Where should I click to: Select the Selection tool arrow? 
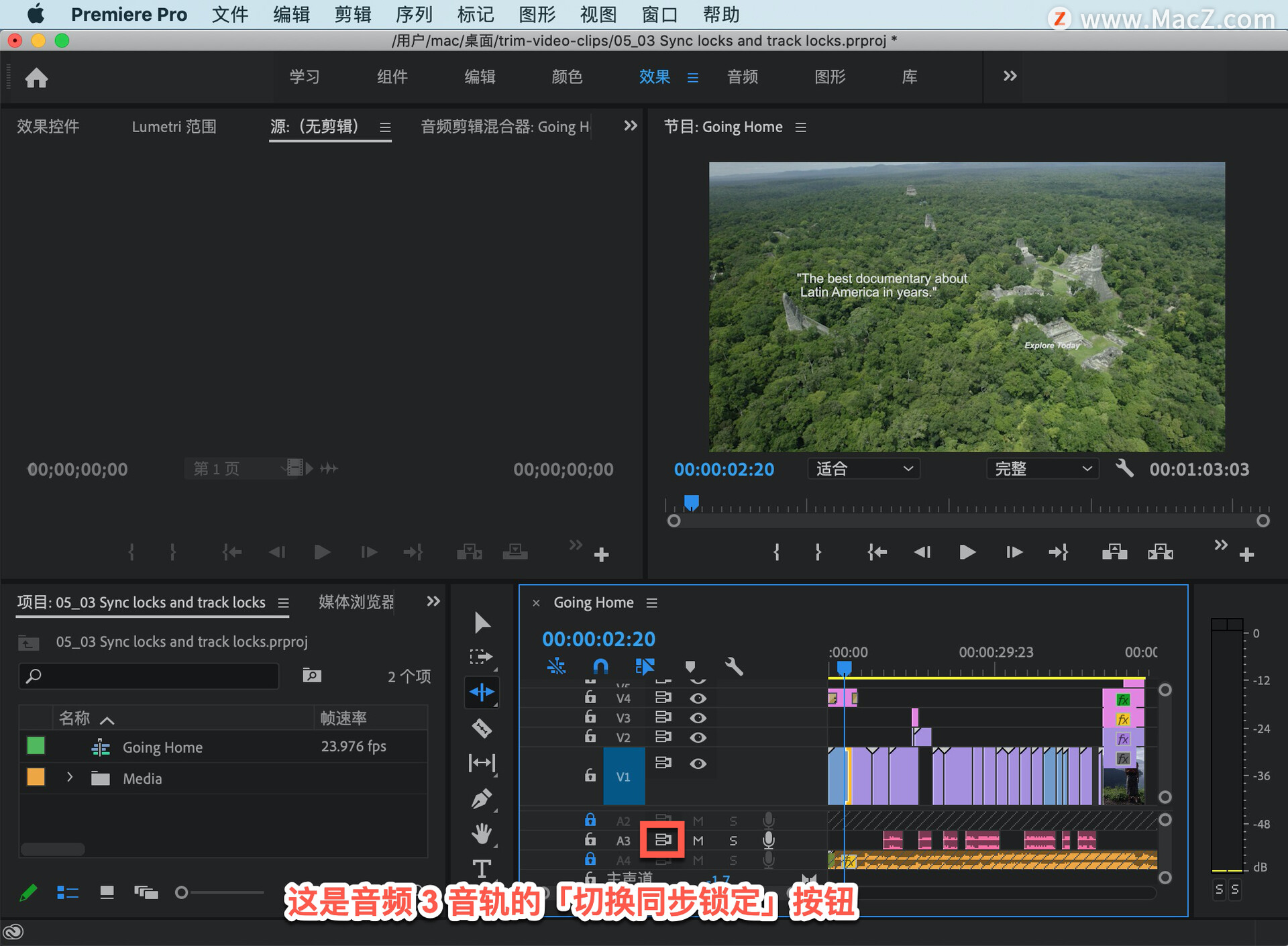pyautogui.click(x=482, y=623)
